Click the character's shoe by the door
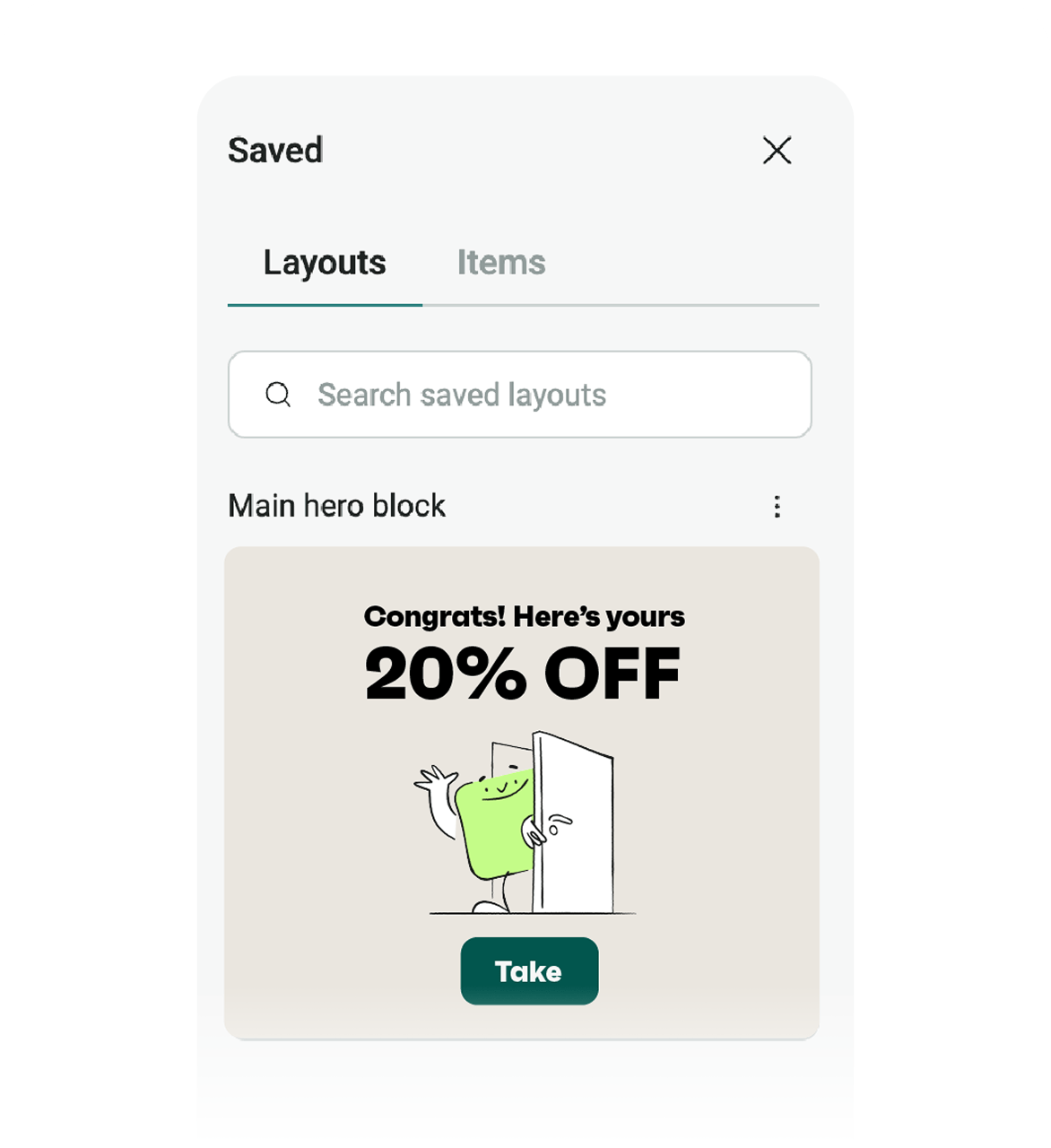Viewport: 1051px width, 1148px height. (491, 906)
